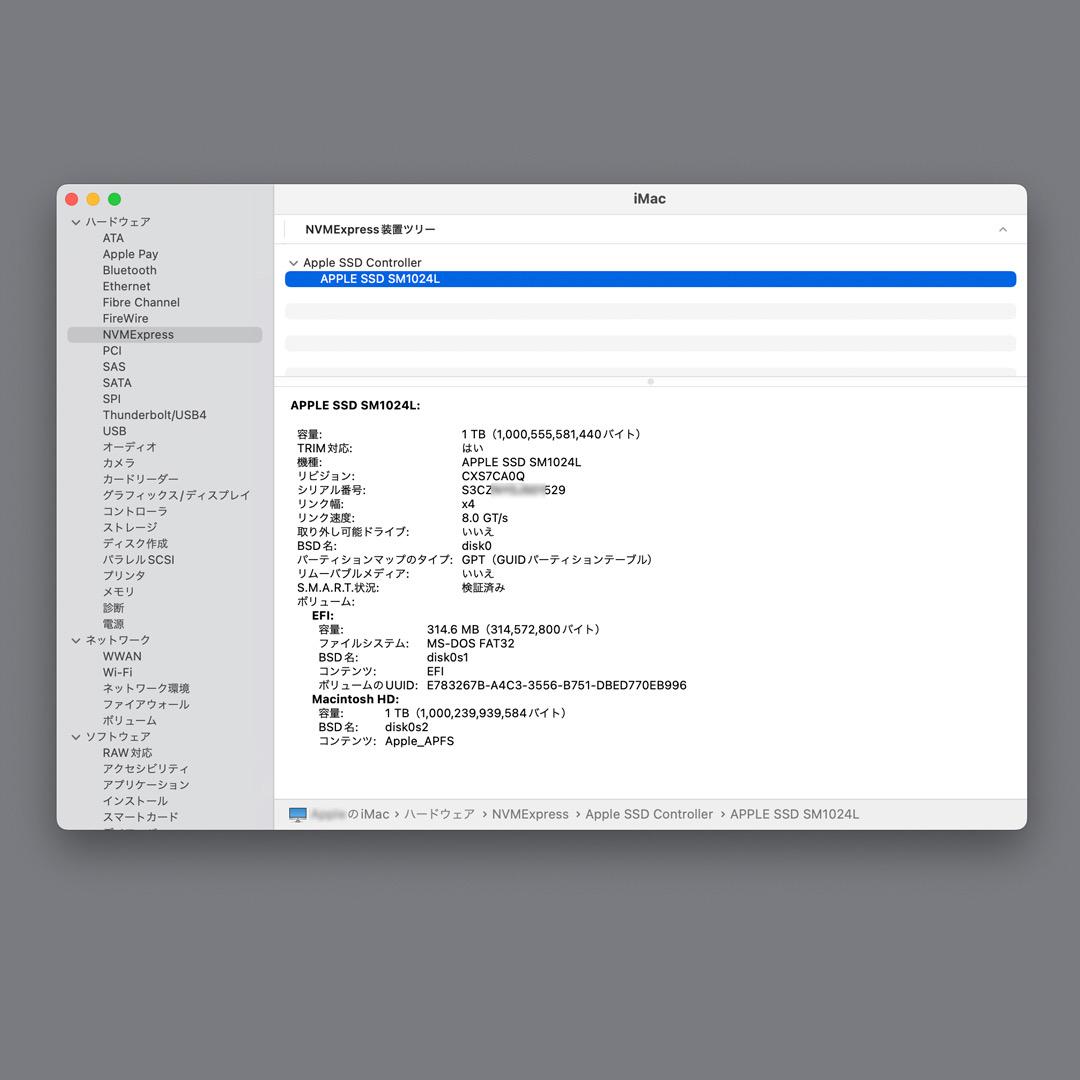Select RAW対応 under ソフトウェア
Viewport: 1080px width, 1080px height.
coord(127,753)
